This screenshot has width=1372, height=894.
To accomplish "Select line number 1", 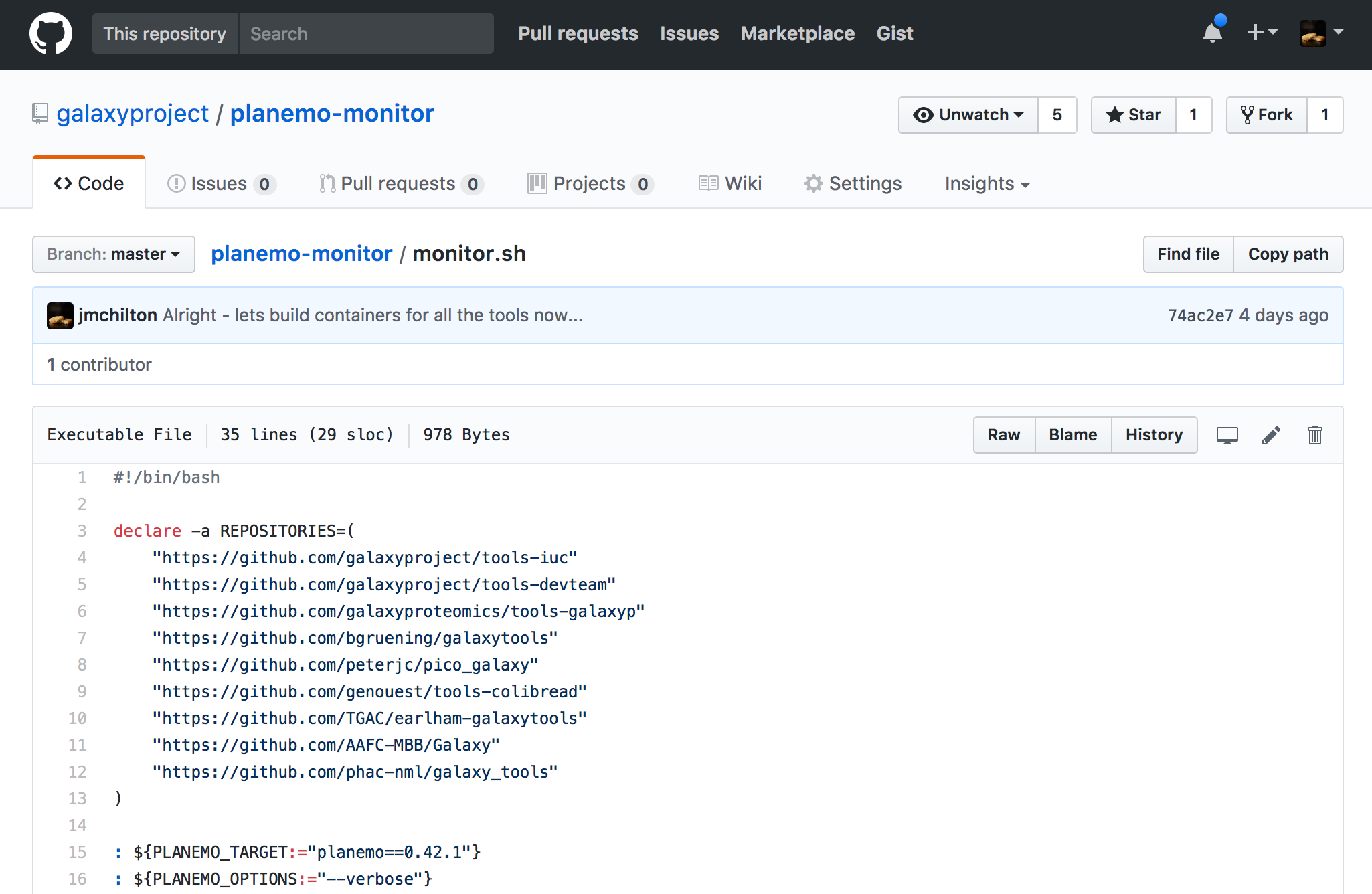I will pyautogui.click(x=82, y=477).
